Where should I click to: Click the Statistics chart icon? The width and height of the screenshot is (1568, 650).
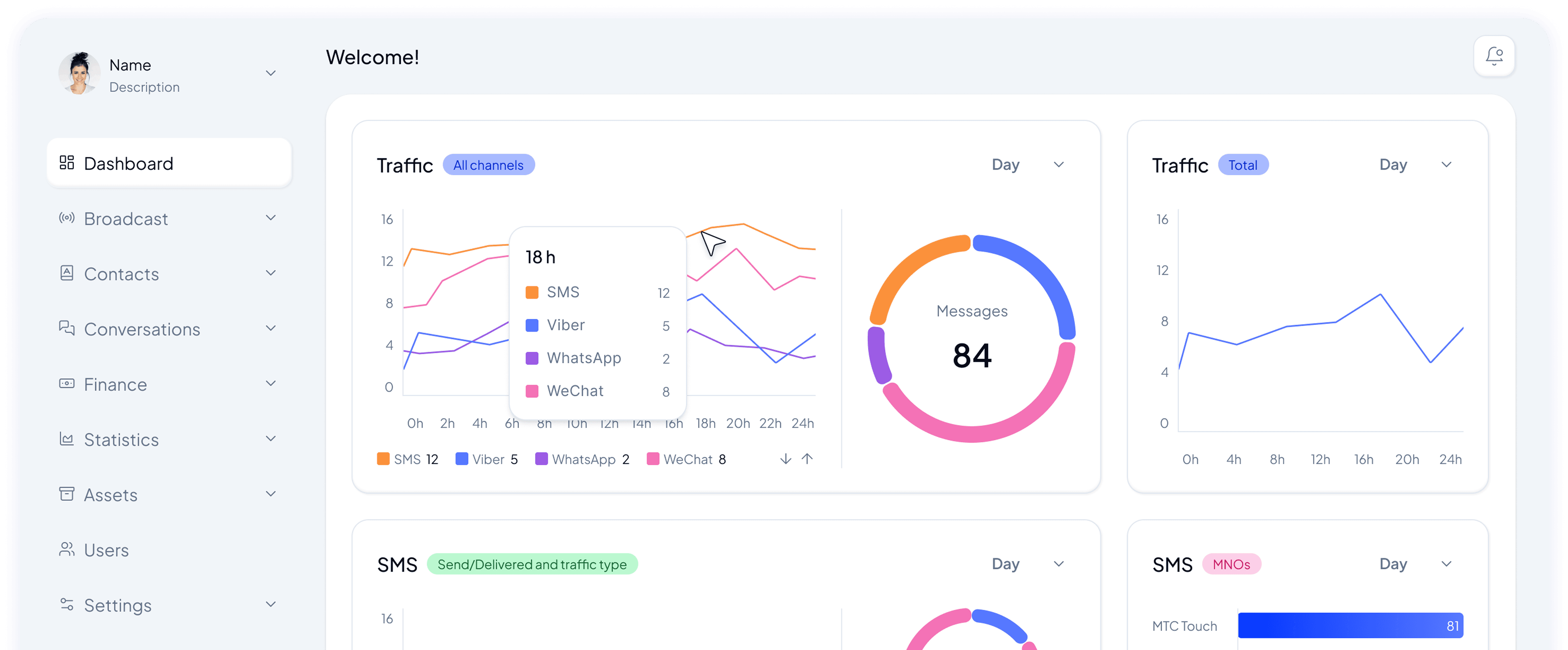pos(66,439)
